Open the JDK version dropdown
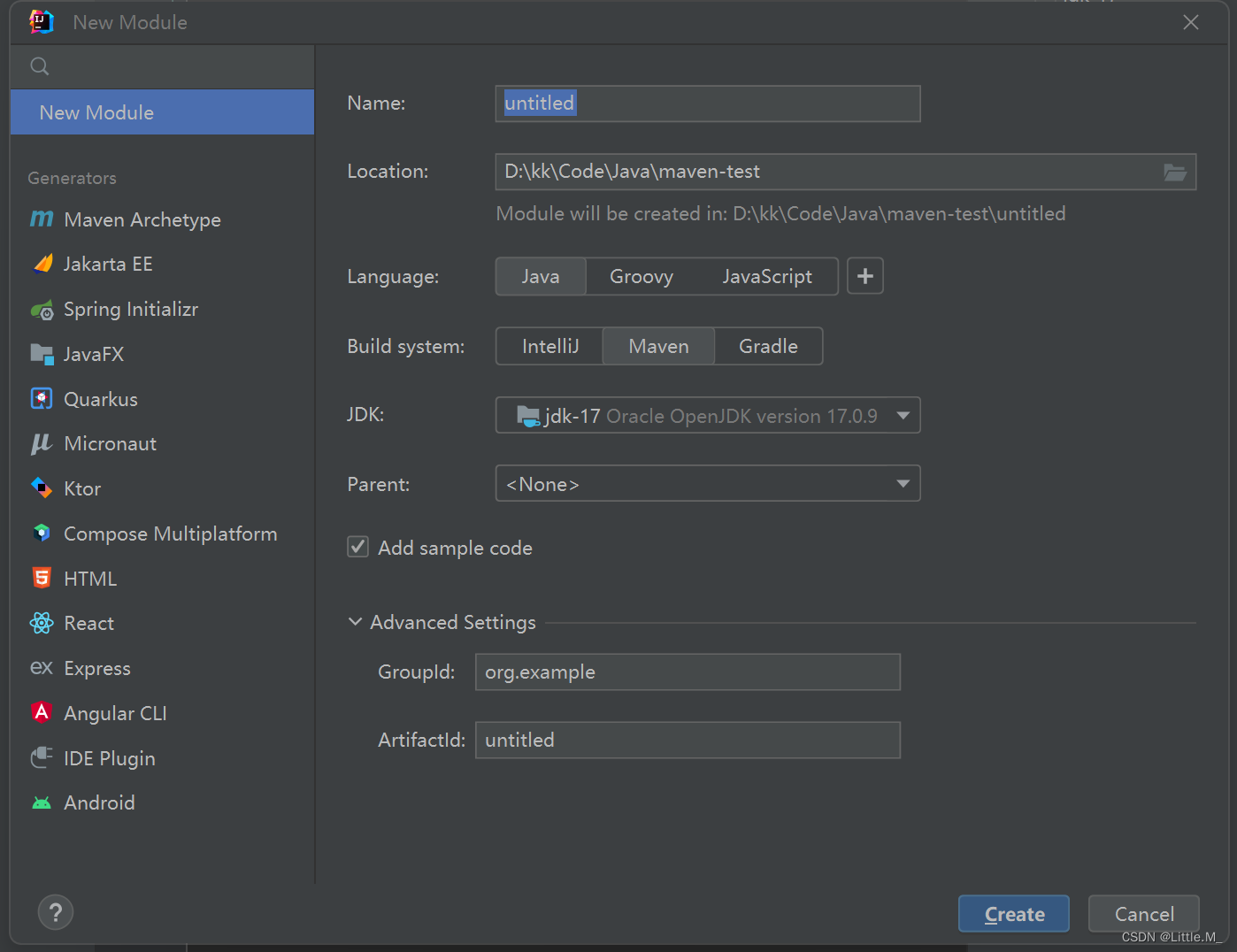 [x=708, y=415]
